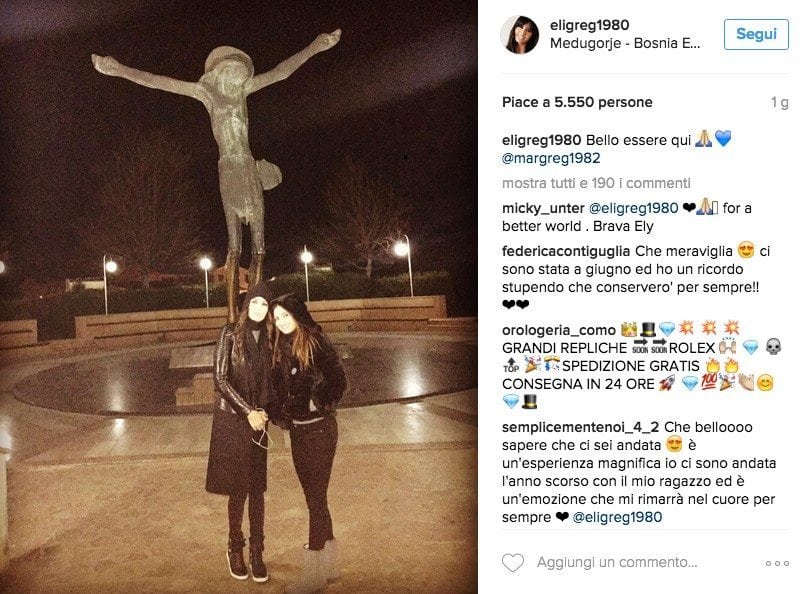Open eligreg1980 username in the post header
The width and height of the screenshot is (808, 594).
[590, 25]
